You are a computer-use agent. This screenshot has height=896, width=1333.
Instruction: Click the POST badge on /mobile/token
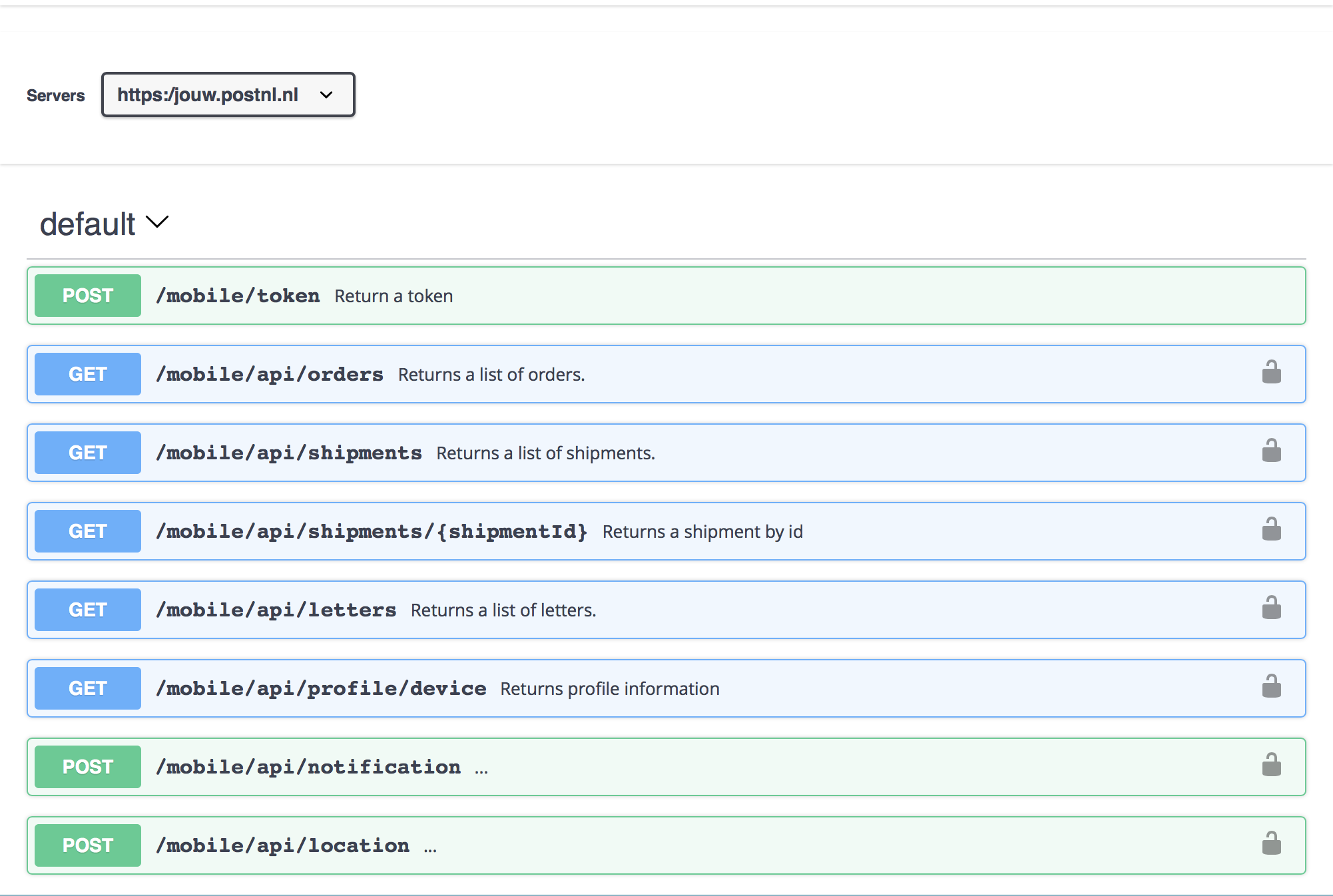pyautogui.click(x=87, y=295)
